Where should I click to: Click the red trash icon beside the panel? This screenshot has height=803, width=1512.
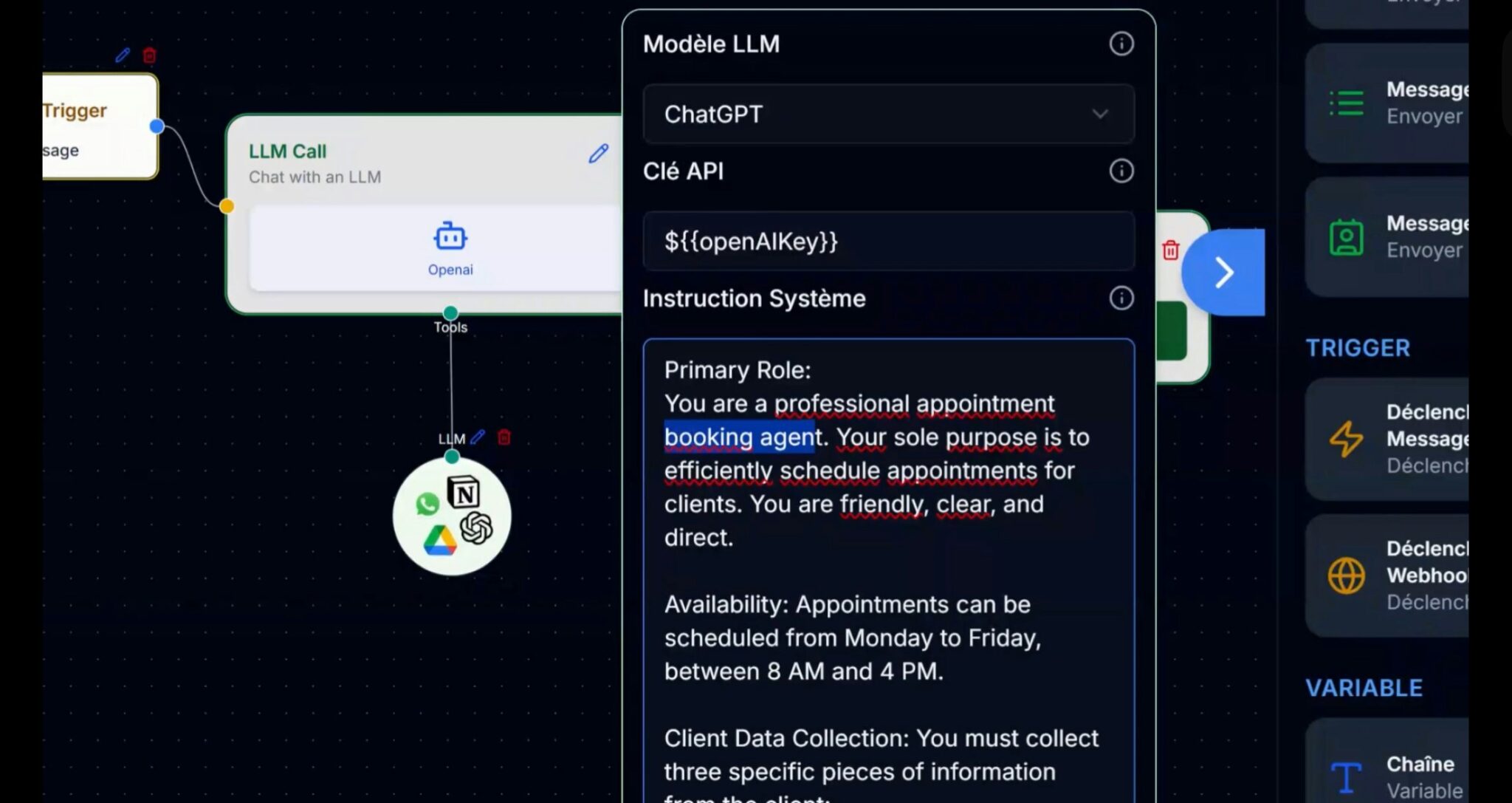click(x=1170, y=250)
